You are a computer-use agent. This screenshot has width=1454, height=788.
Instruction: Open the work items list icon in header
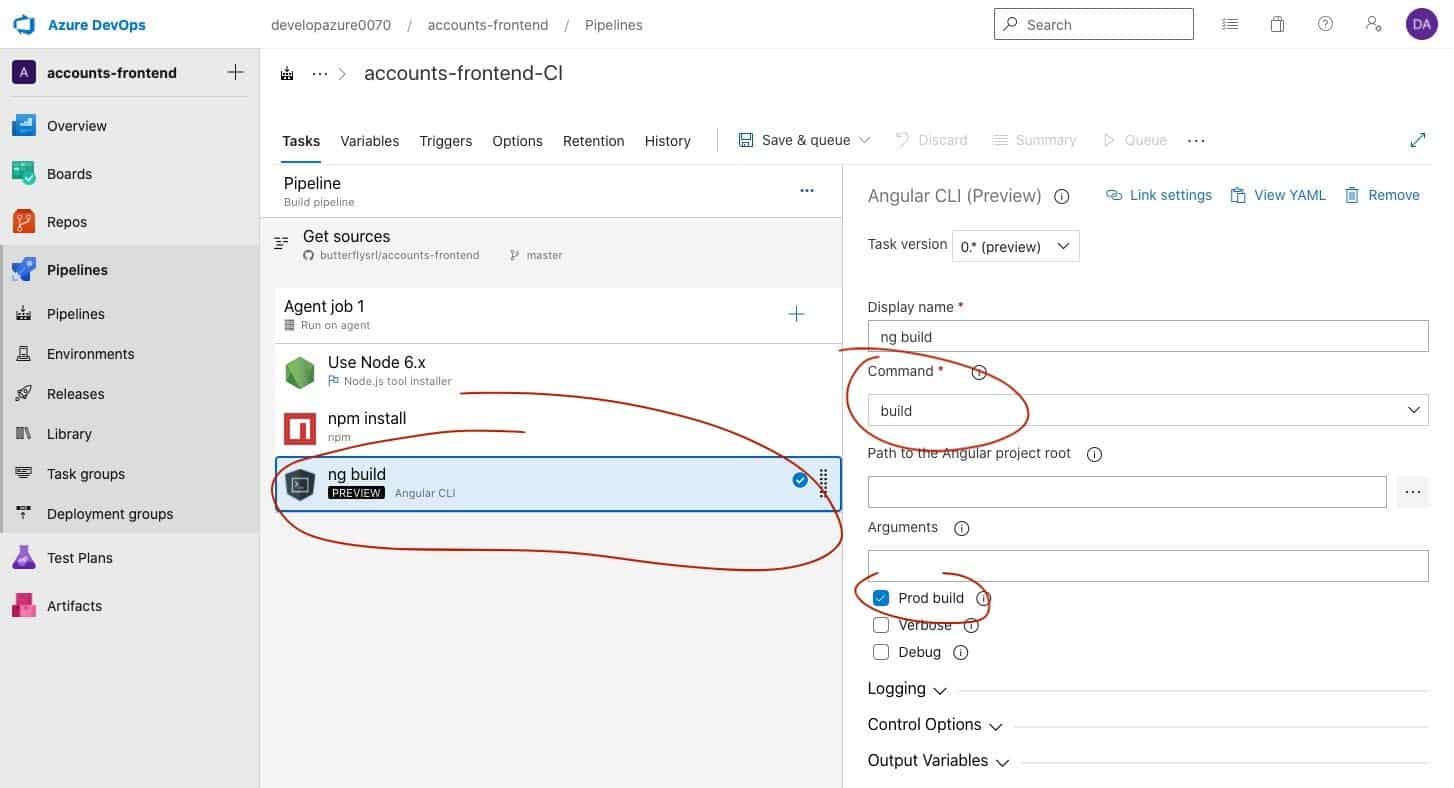click(1230, 24)
